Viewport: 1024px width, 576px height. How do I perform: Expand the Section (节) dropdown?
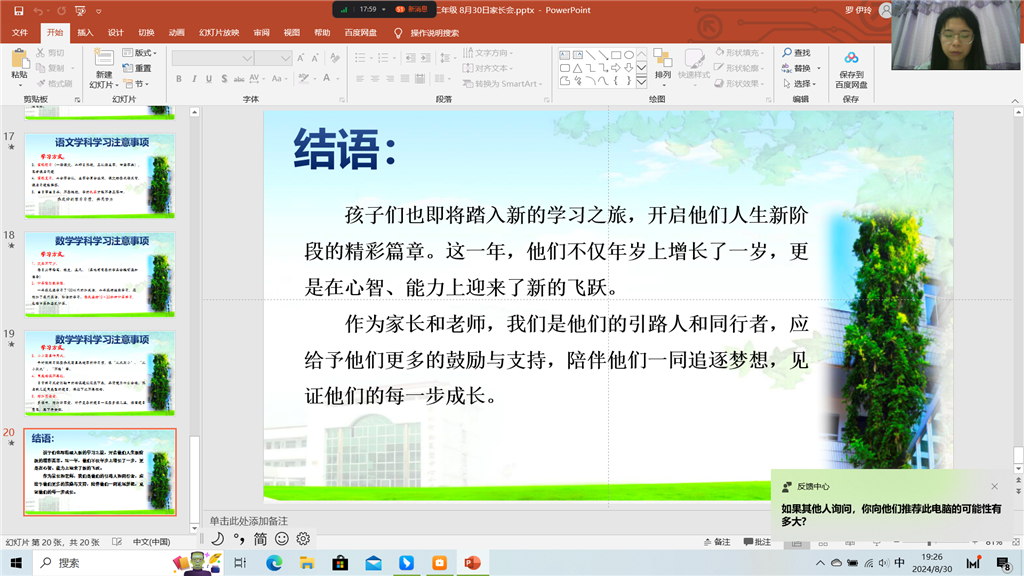point(135,84)
